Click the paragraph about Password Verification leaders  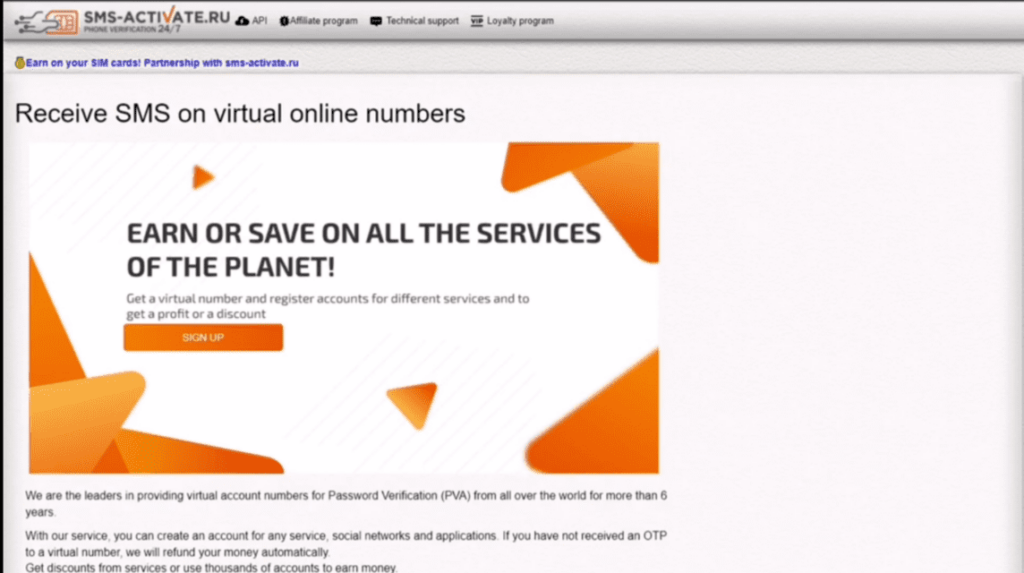346,503
